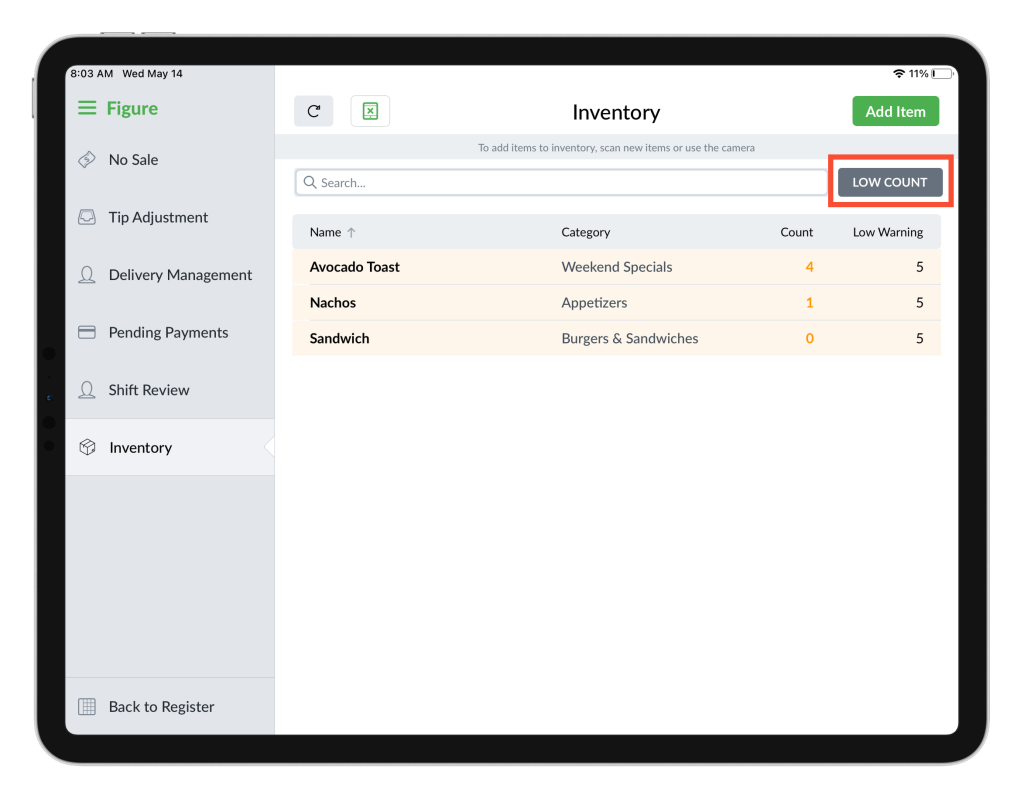This screenshot has height=800, width=1024.
Task: Focus the inventory Search field
Action: point(561,182)
